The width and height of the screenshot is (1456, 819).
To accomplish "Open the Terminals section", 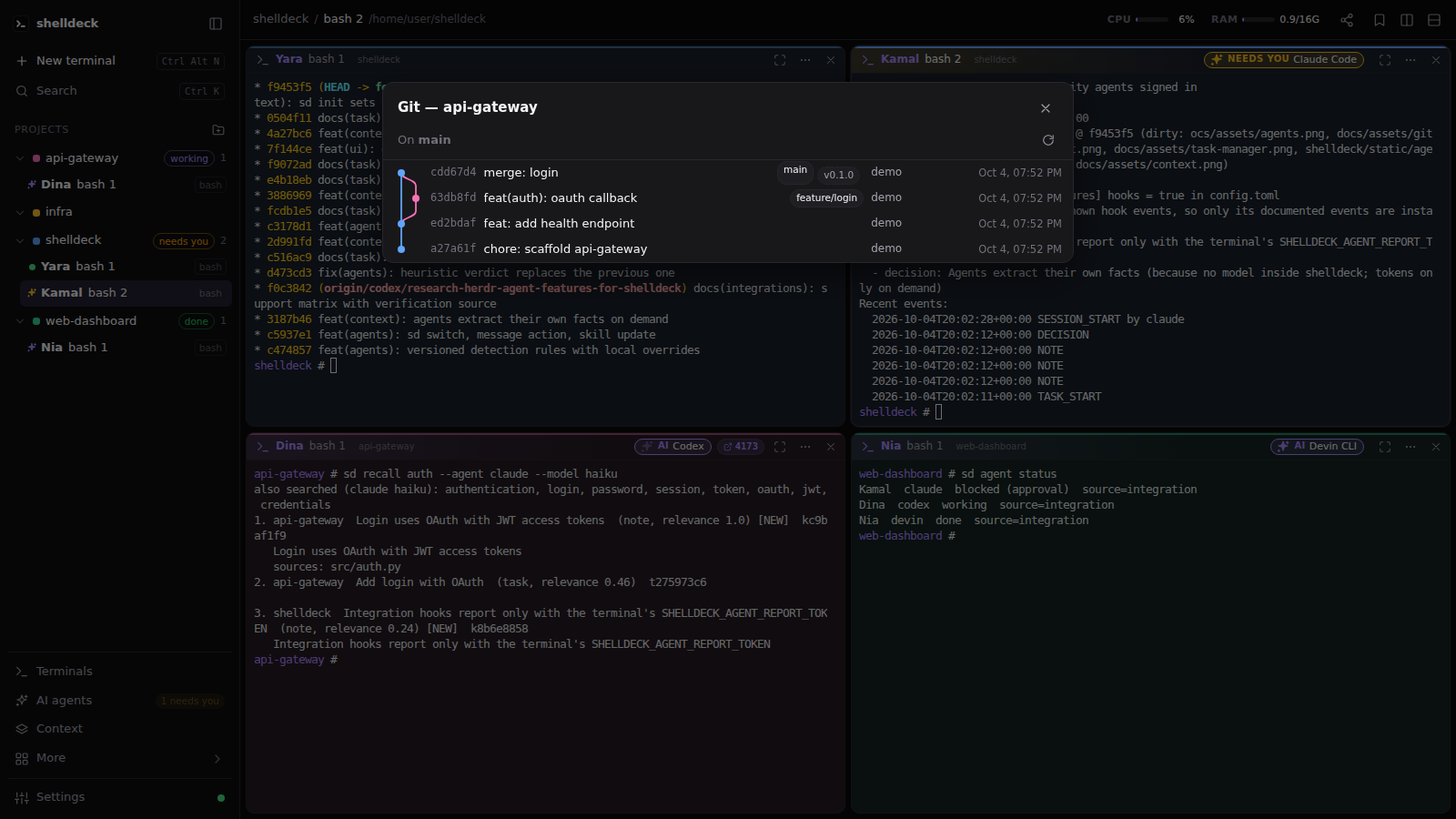I will [119, 672].
